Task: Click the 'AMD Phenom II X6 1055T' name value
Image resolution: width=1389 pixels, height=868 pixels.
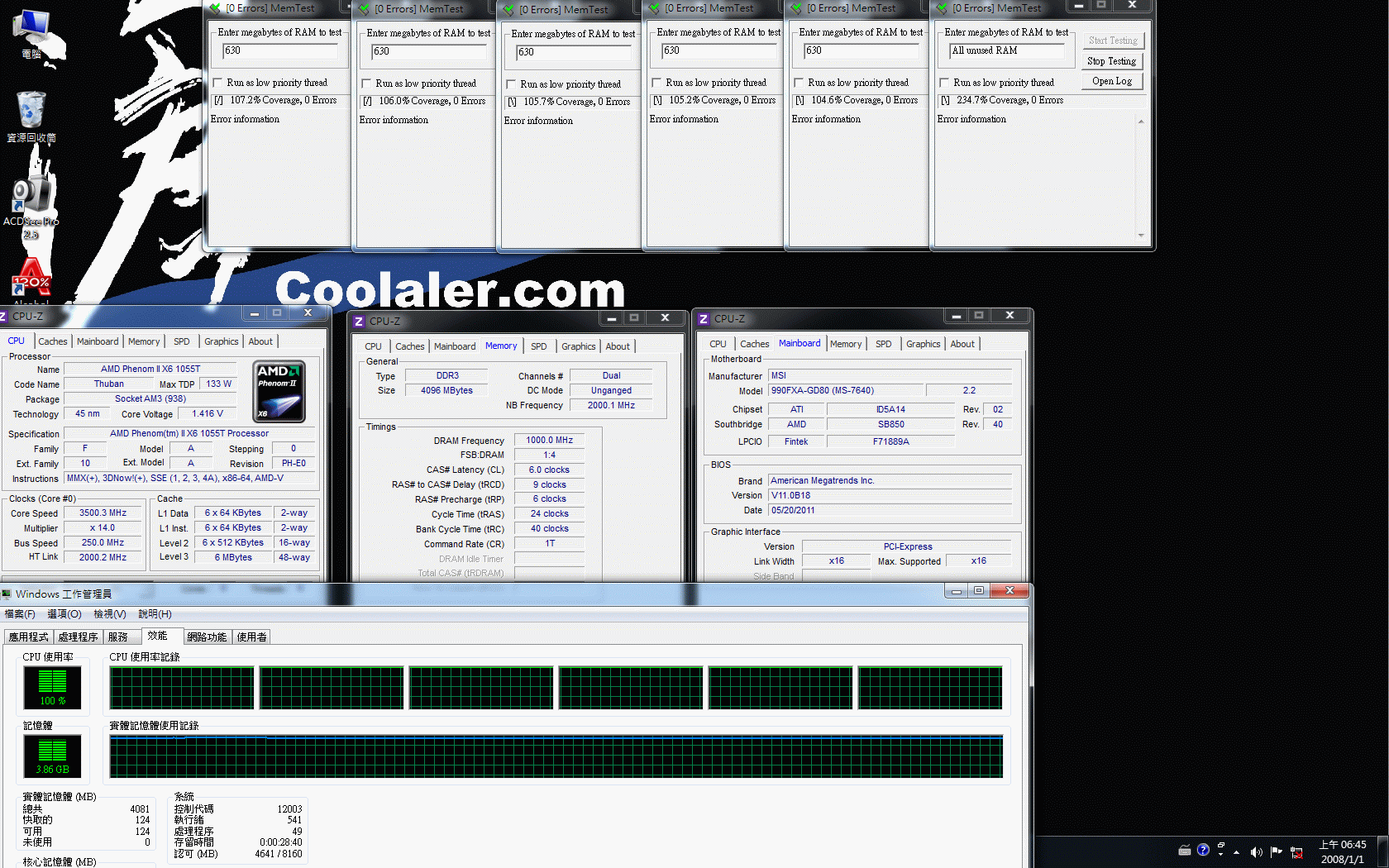Action: [150, 370]
